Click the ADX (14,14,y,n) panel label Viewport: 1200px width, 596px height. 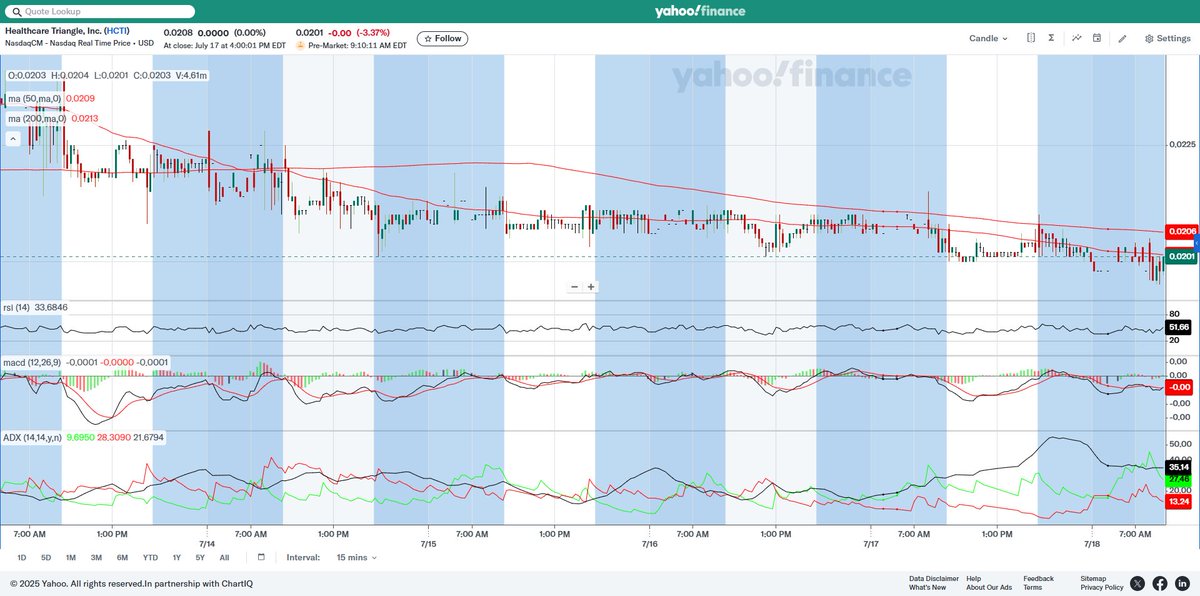32,437
